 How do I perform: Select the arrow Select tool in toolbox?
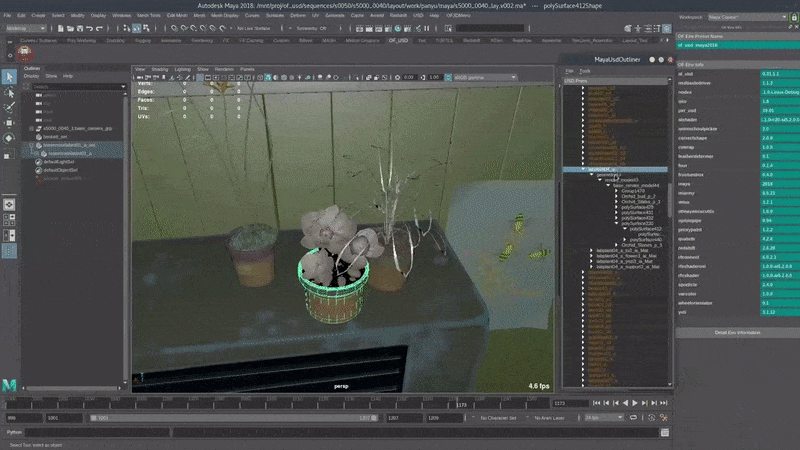point(9,76)
